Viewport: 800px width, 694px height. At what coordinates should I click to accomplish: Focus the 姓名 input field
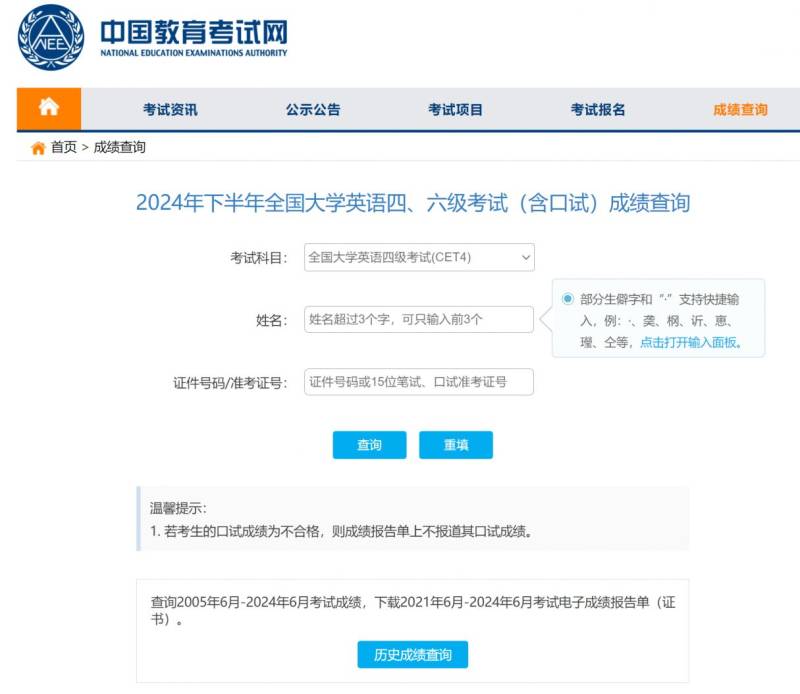click(x=419, y=319)
